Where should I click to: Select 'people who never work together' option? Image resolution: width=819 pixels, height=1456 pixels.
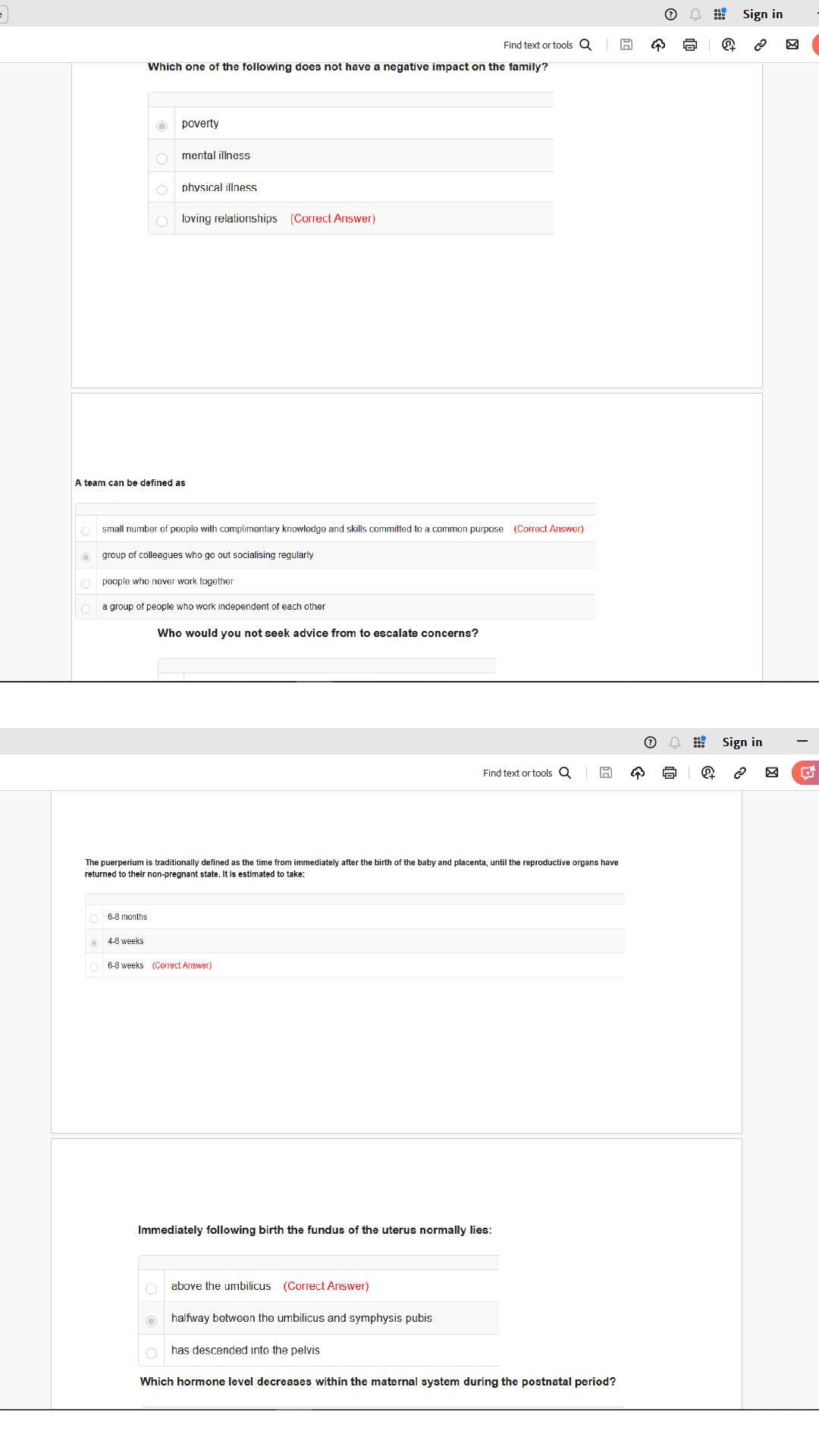coord(86,584)
